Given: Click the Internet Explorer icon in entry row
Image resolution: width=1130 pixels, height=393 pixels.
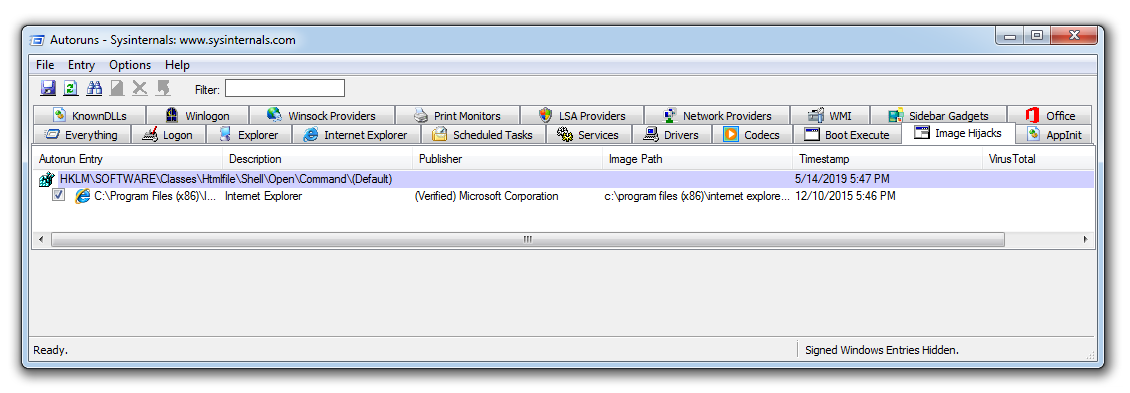Looking at the screenshot, I should tap(83, 195).
